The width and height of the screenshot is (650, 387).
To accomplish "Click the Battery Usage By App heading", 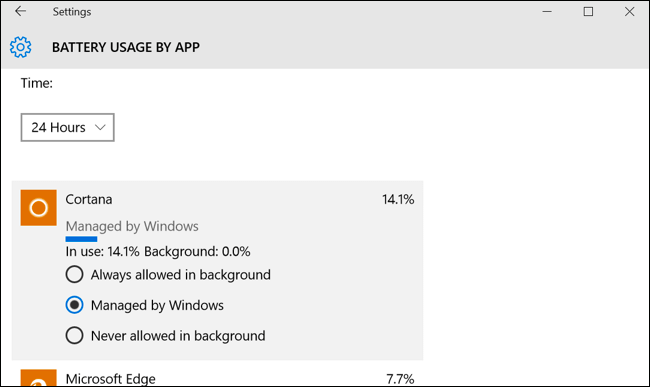I will [x=126, y=47].
